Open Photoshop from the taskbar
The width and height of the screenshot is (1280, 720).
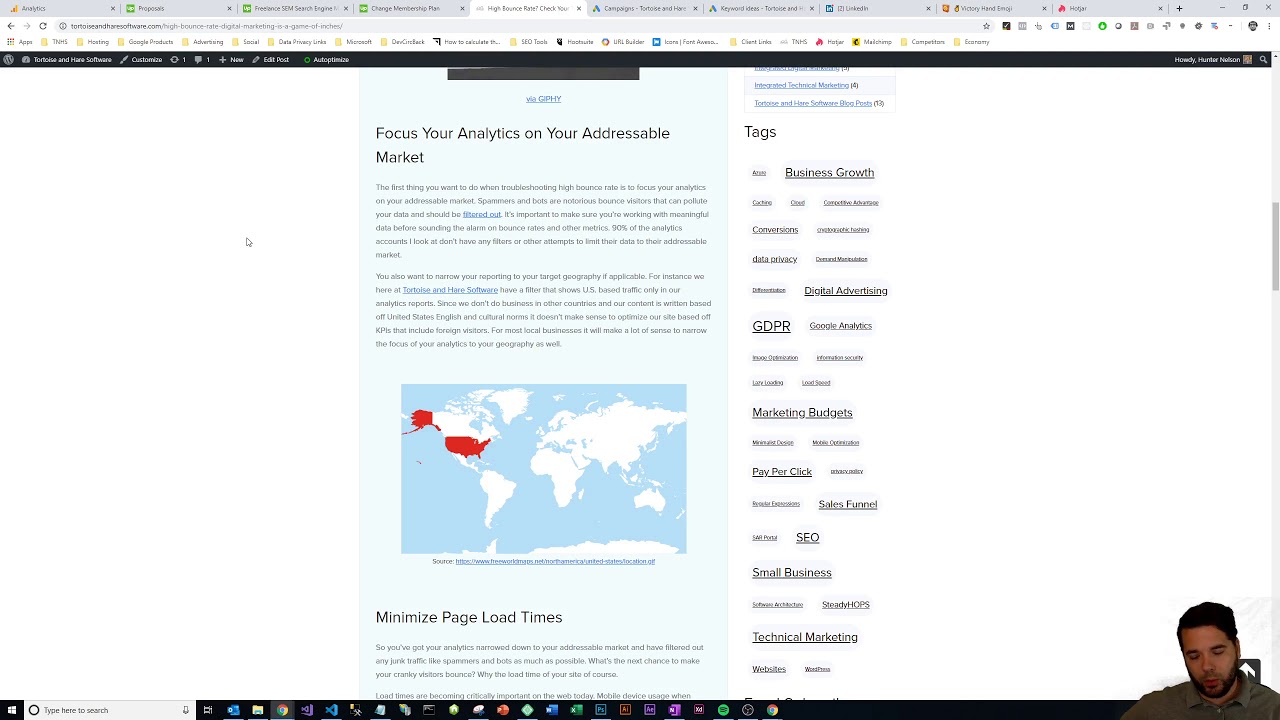[x=601, y=710]
